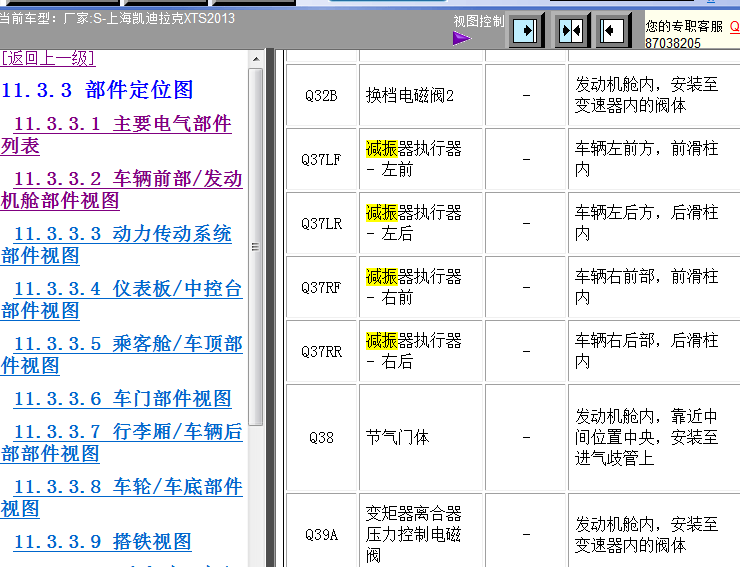Click the 换档电磁阀2 cell

click(x=421, y=95)
